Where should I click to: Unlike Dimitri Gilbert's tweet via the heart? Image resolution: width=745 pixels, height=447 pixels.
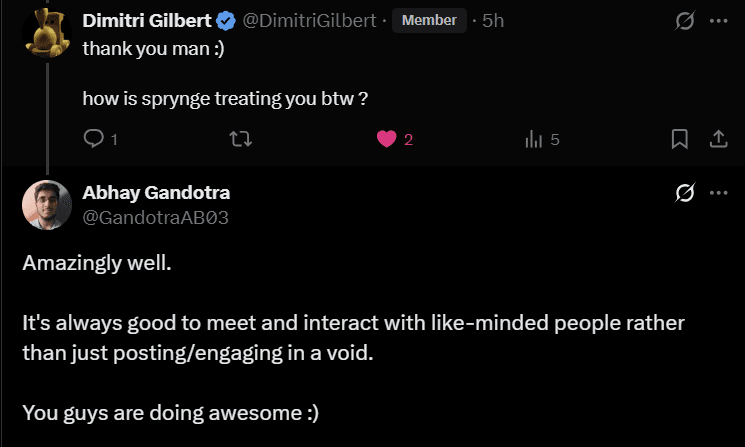pos(388,139)
